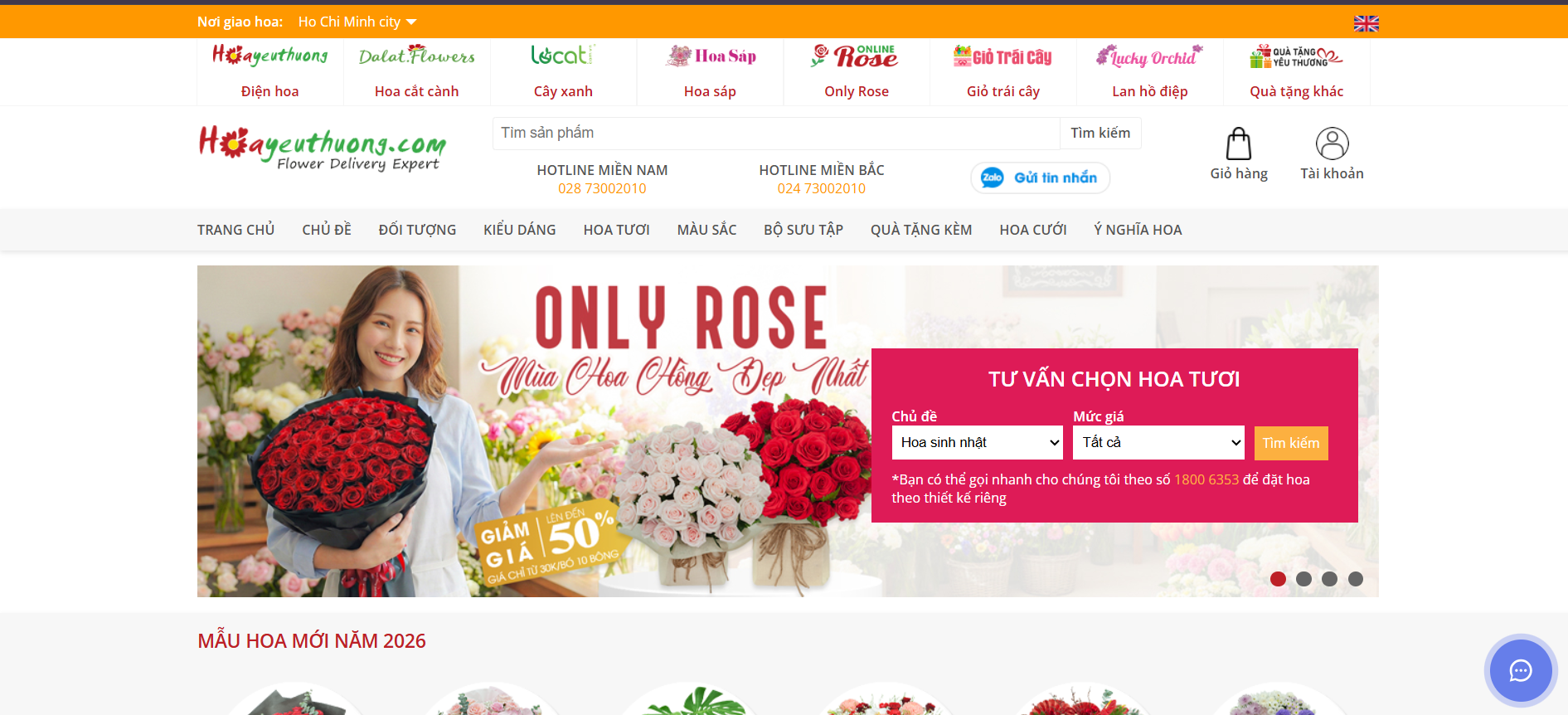Open the Mức giá Tất cả dropdown
The width and height of the screenshot is (1568, 715).
tap(1158, 442)
